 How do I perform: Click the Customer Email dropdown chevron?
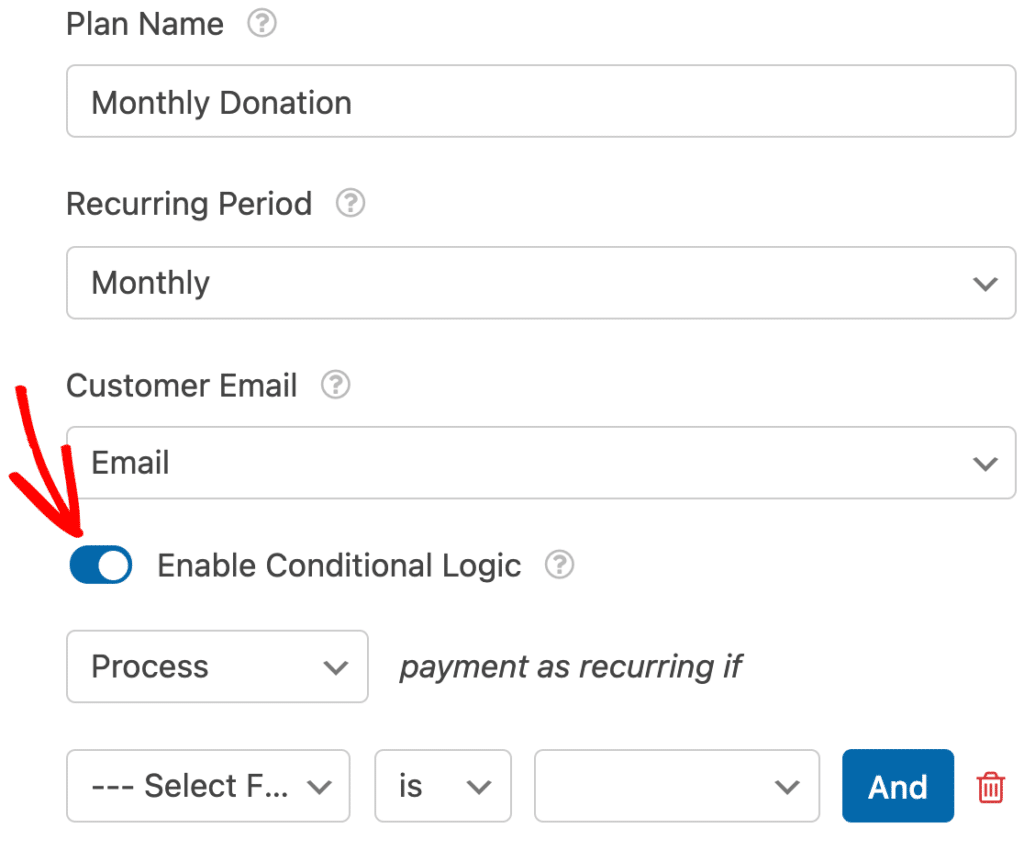pyautogui.click(x=986, y=463)
